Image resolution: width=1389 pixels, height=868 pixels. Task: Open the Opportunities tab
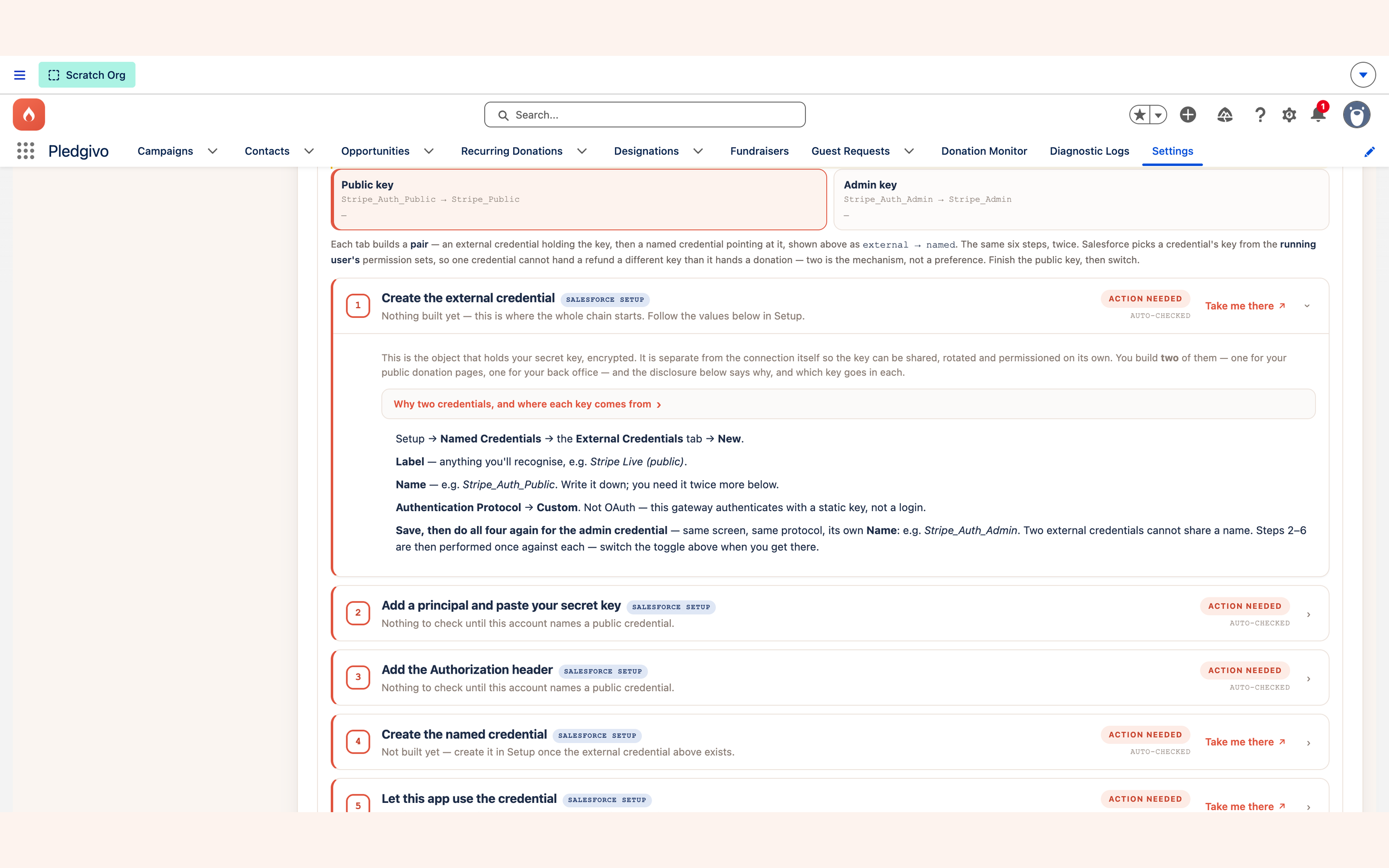click(375, 151)
